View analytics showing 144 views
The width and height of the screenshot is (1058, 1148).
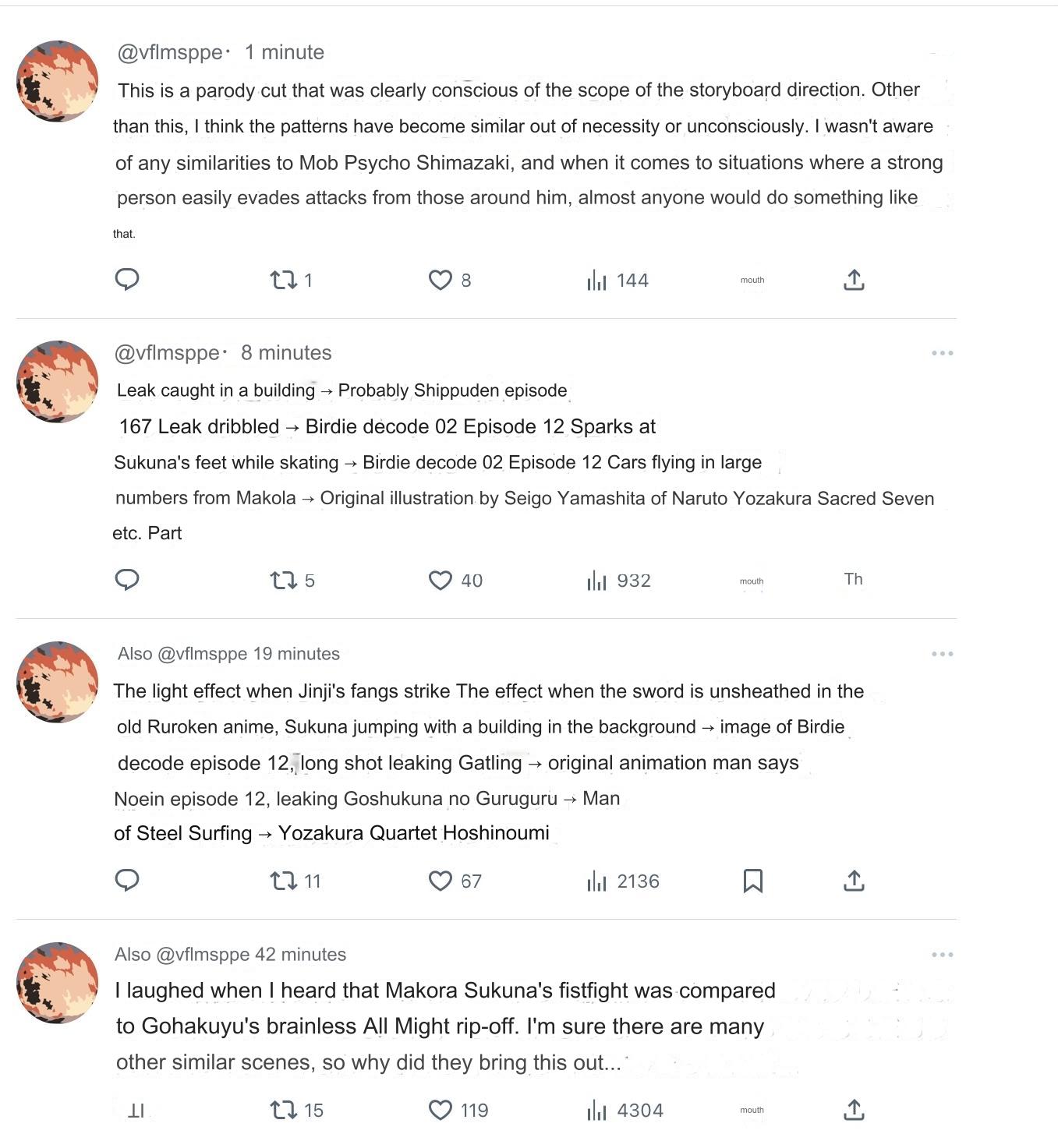click(x=597, y=280)
